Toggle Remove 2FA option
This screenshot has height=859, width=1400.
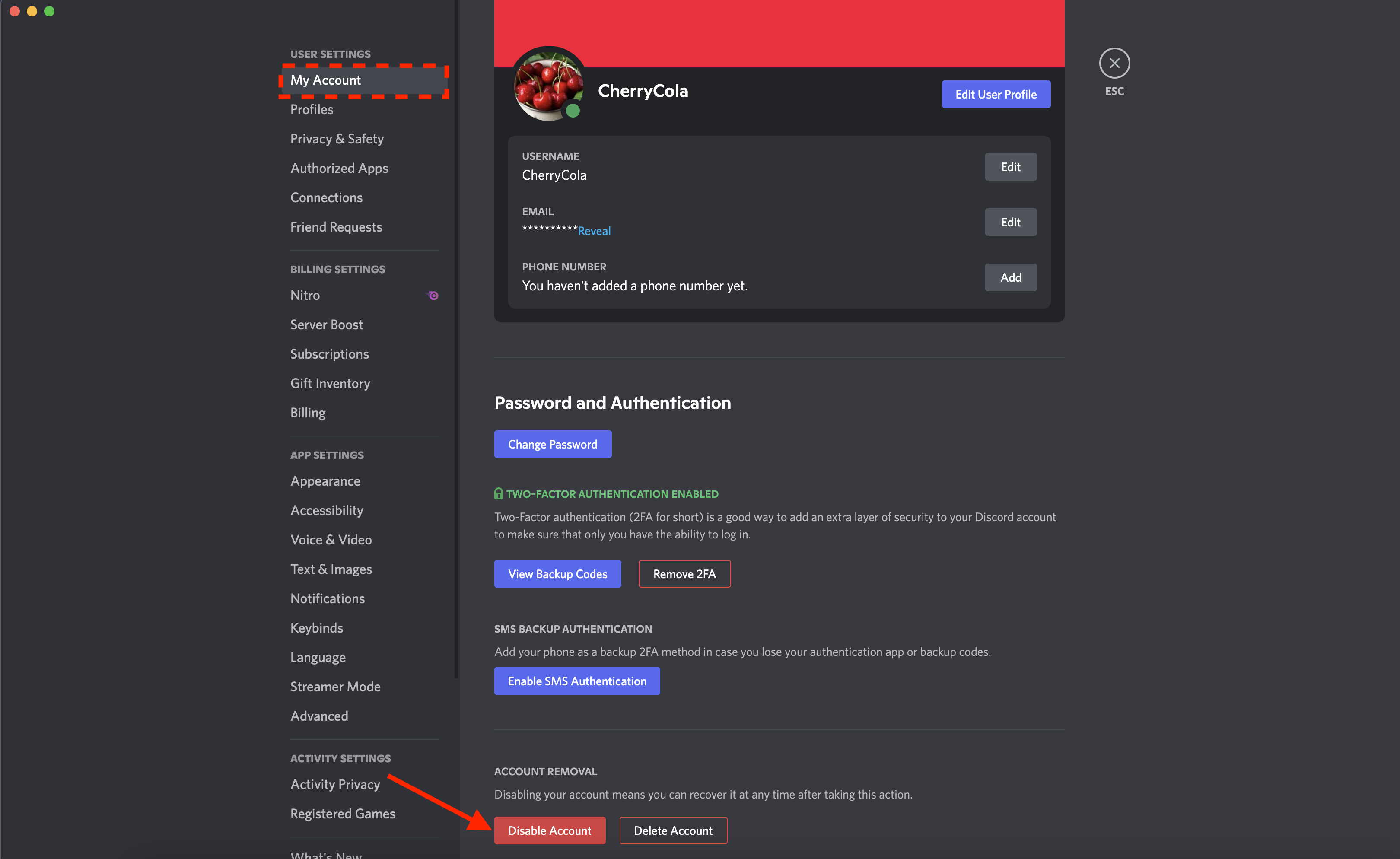coord(685,574)
